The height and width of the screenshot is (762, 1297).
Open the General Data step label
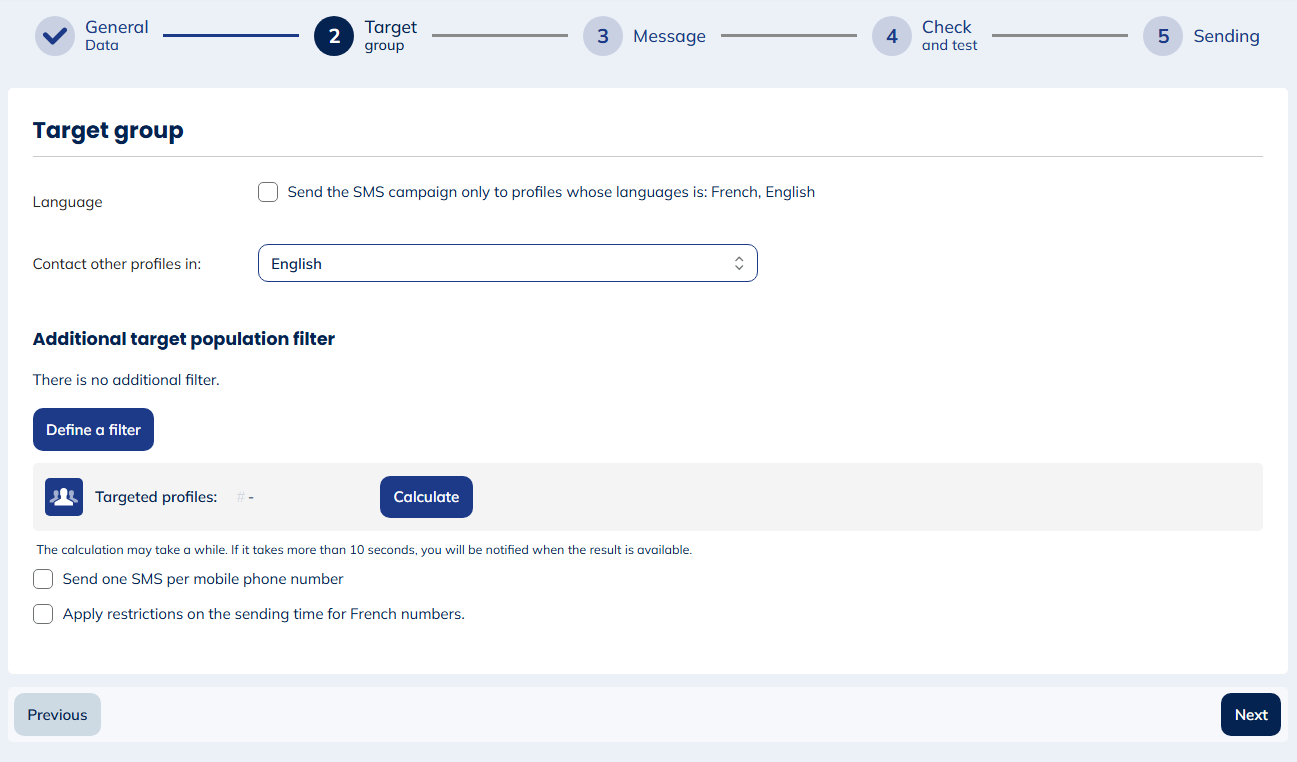[116, 35]
